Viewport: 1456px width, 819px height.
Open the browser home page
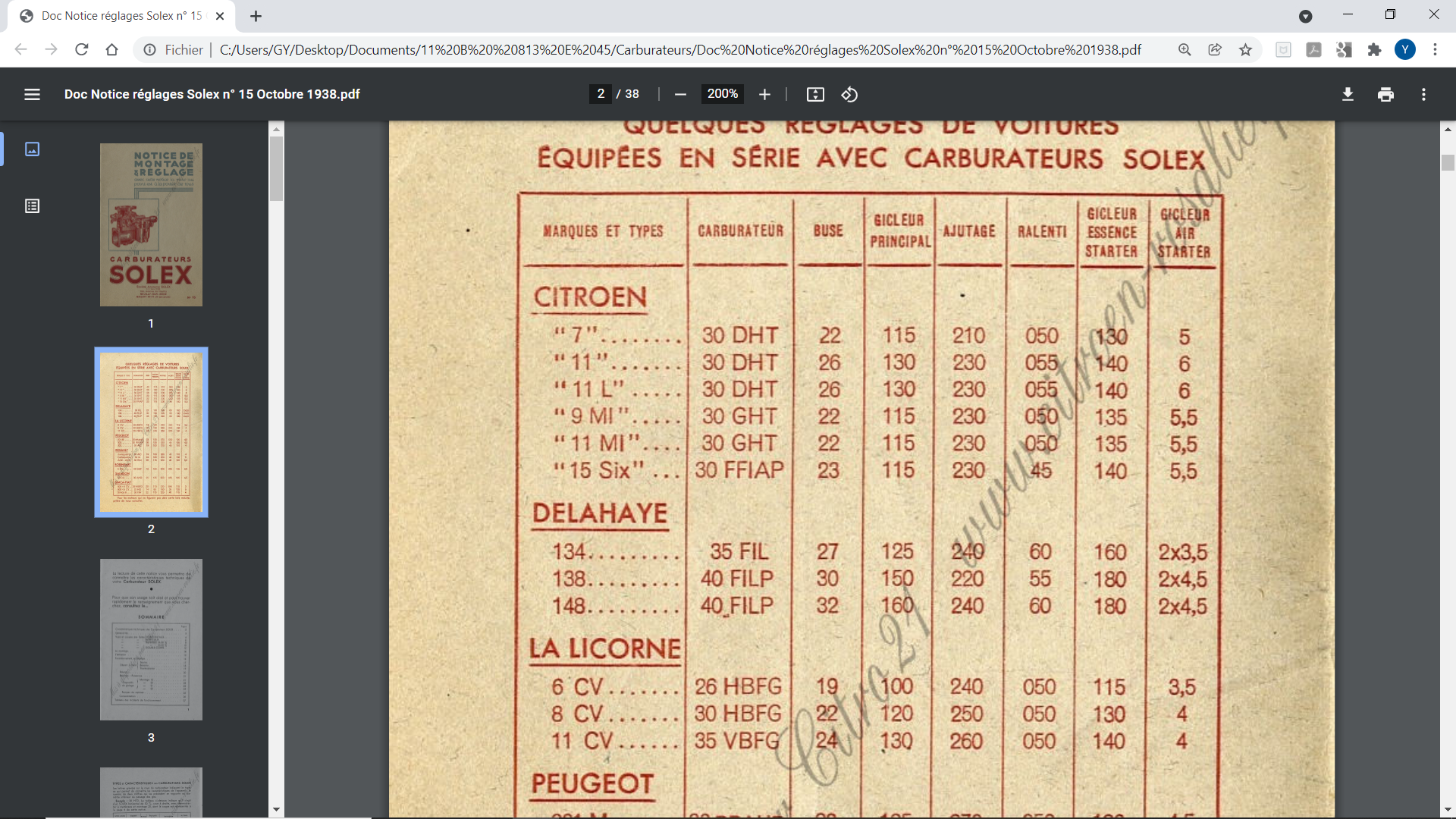(x=111, y=49)
